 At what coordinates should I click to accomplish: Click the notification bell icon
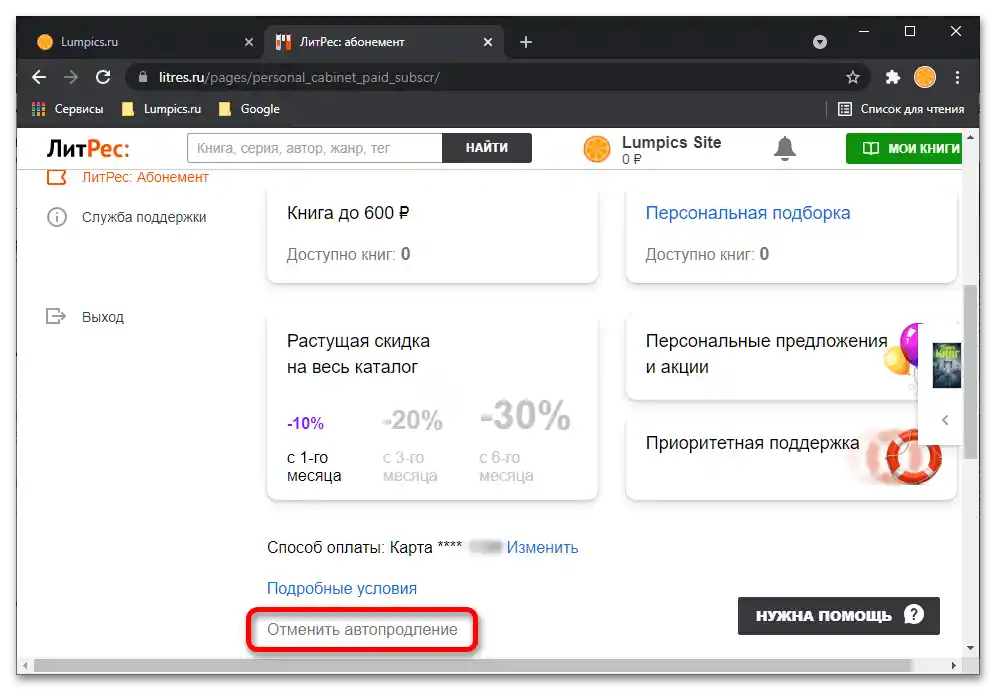pyautogui.click(x=785, y=148)
